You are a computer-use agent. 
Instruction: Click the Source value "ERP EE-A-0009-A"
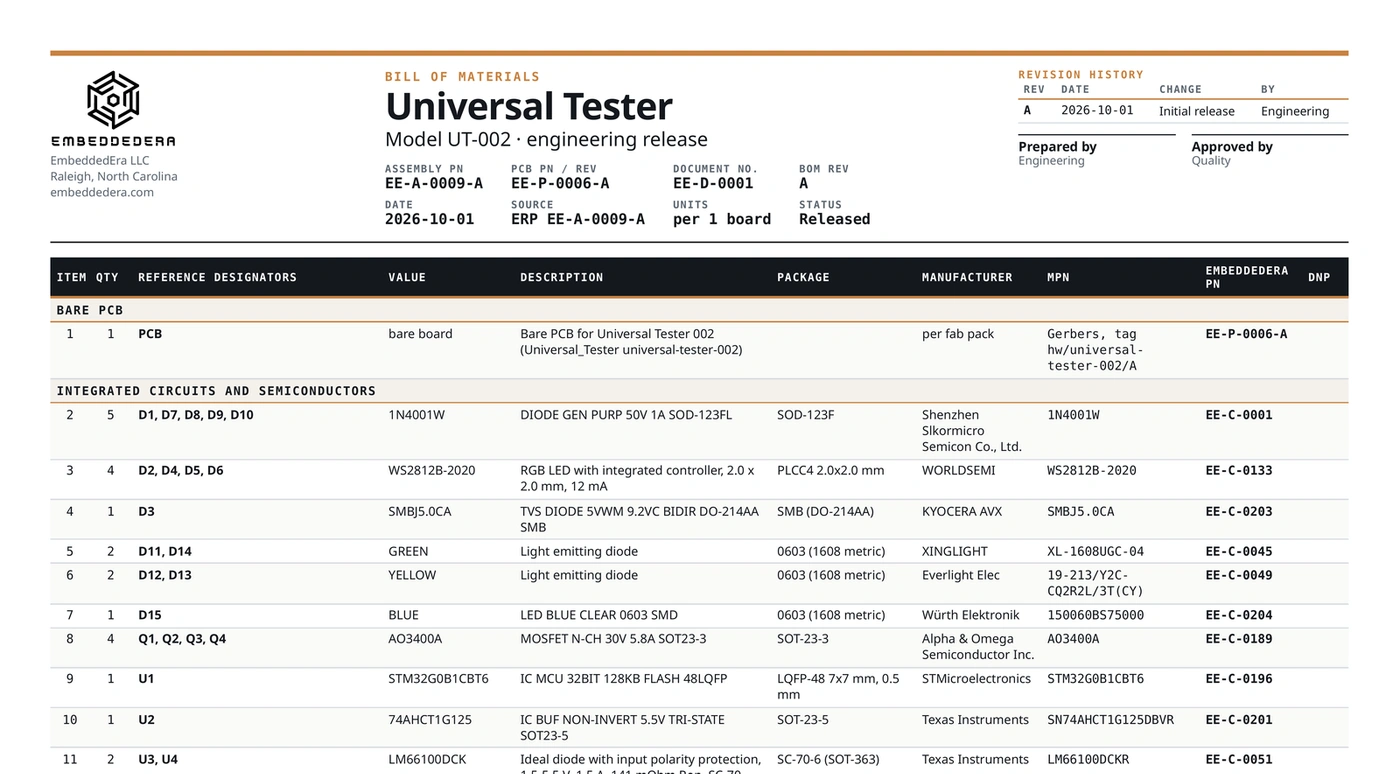click(x=578, y=219)
